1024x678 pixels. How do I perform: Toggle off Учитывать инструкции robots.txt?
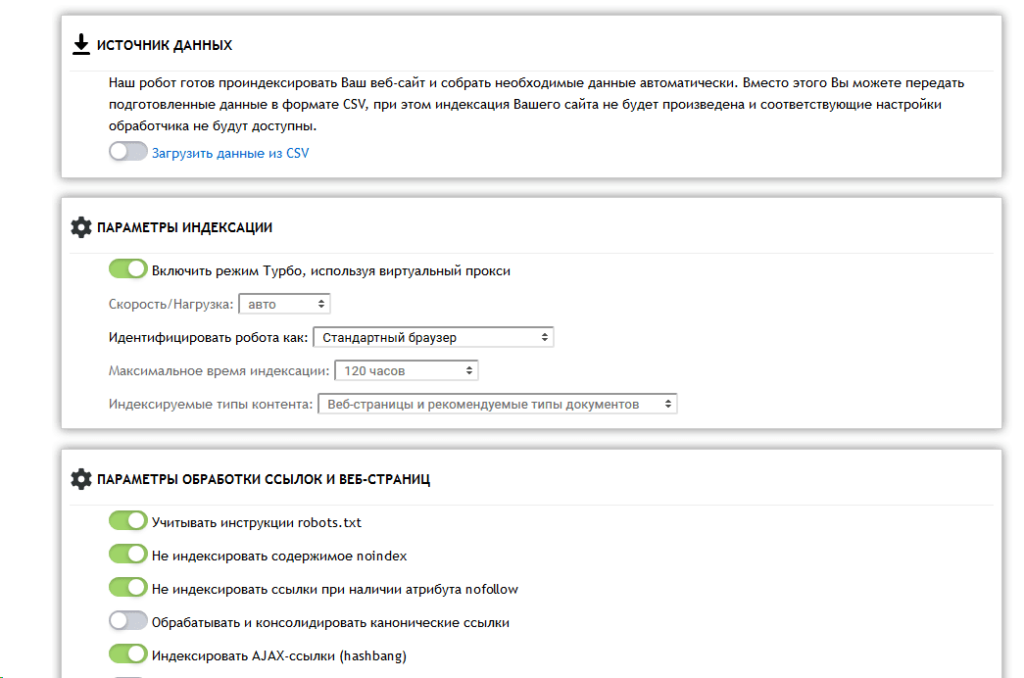pyautogui.click(x=128, y=521)
